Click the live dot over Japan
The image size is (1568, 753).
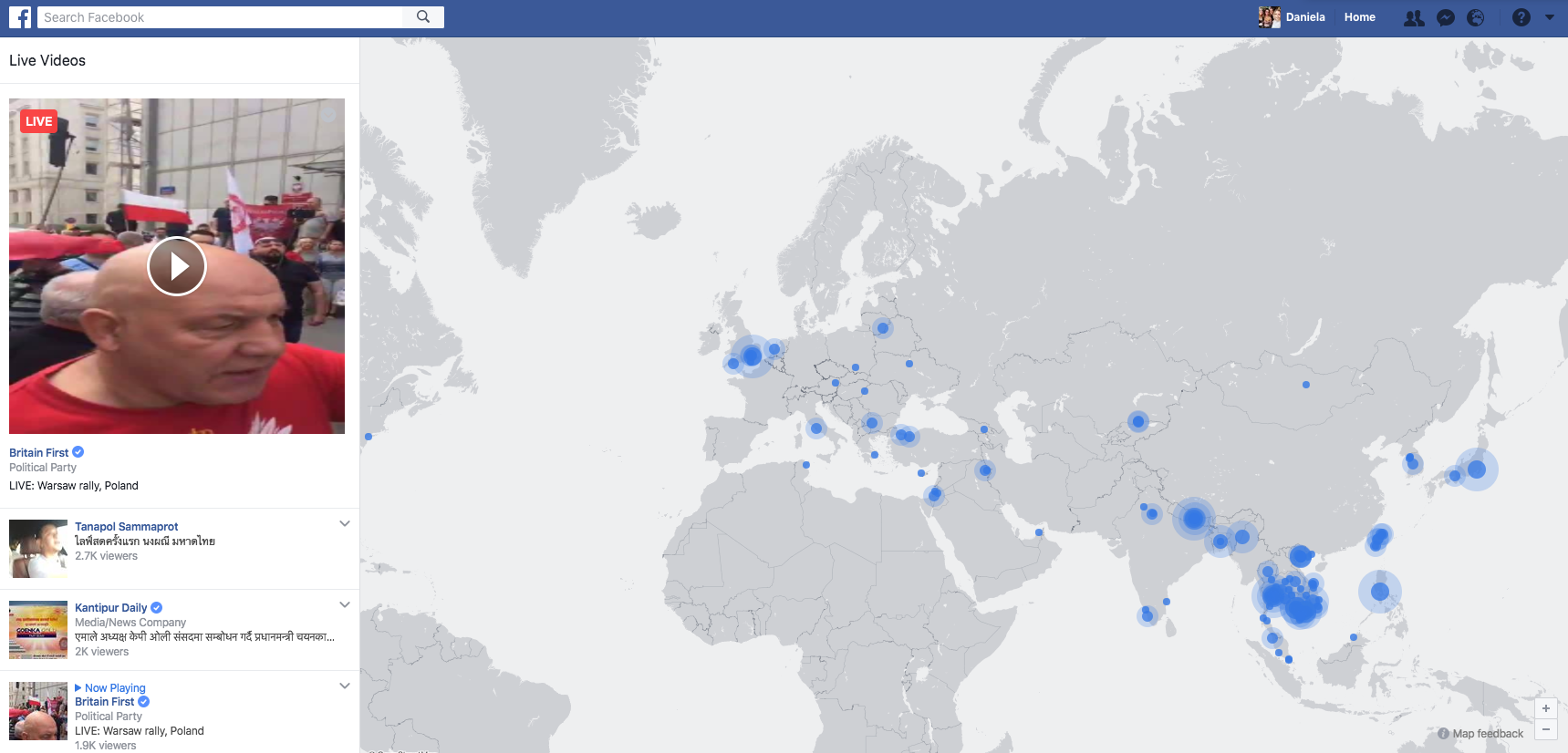[x=1477, y=469]
